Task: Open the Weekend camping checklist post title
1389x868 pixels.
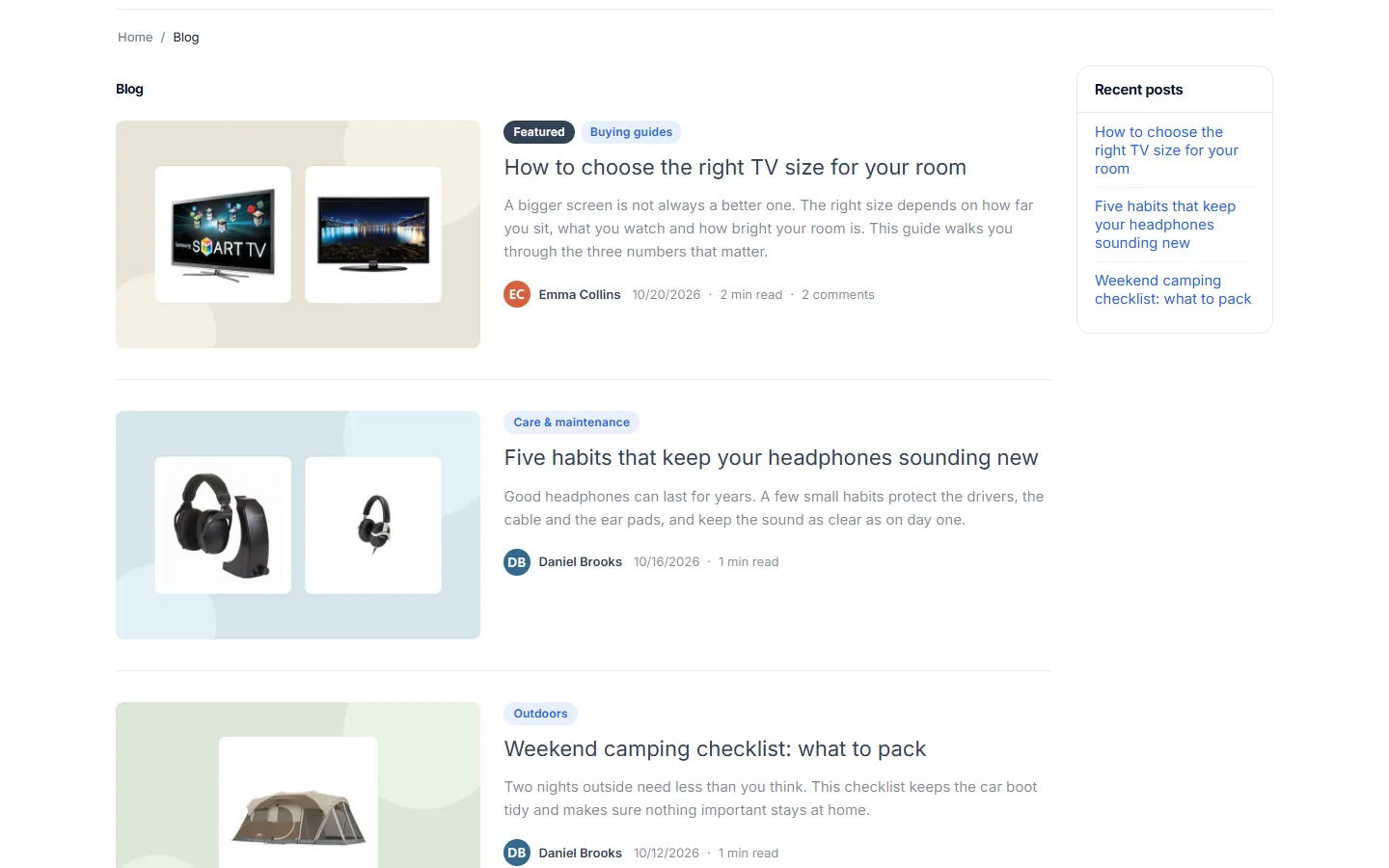Action: (715, 749)
